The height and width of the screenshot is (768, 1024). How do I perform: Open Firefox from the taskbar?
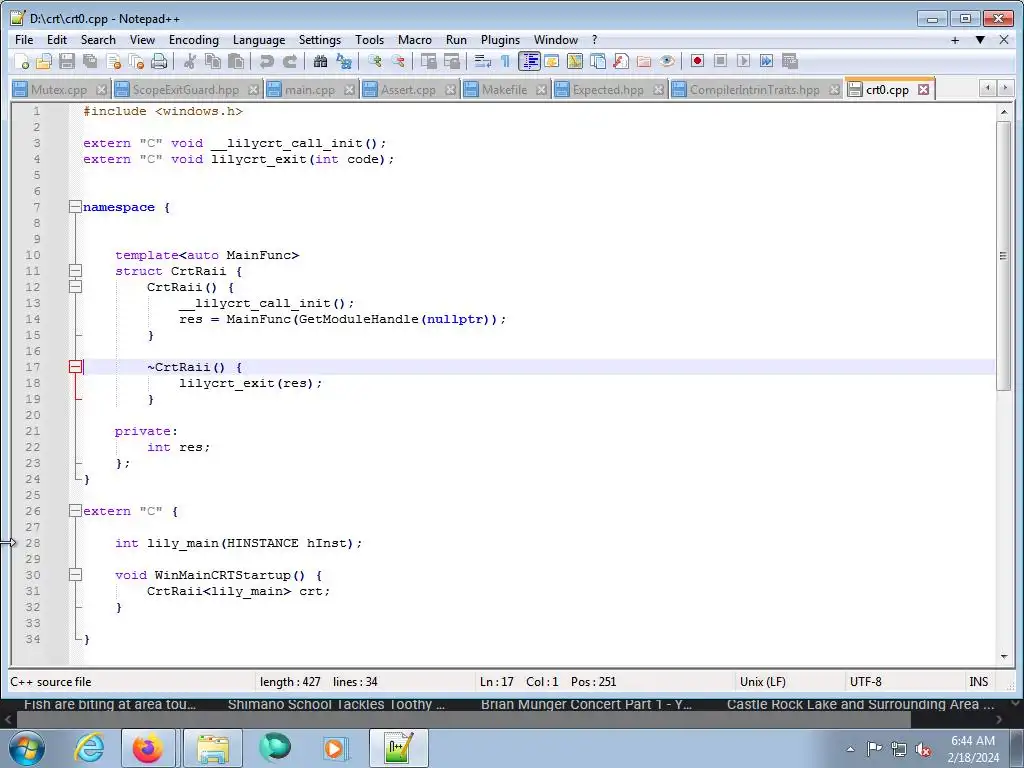pos(148,748)
